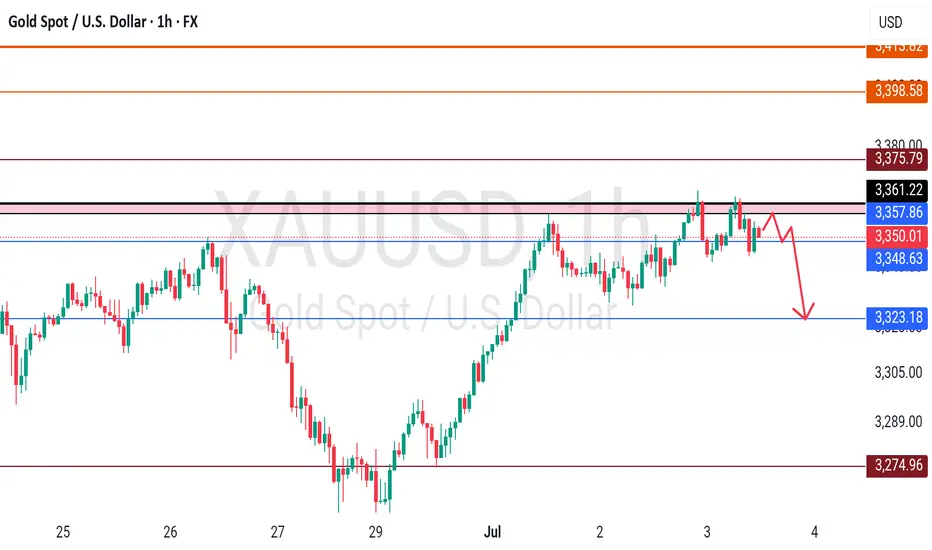Click the blue 3,348.63 price label
This screenshot has height=550, width=932.
tap(896, 259)
